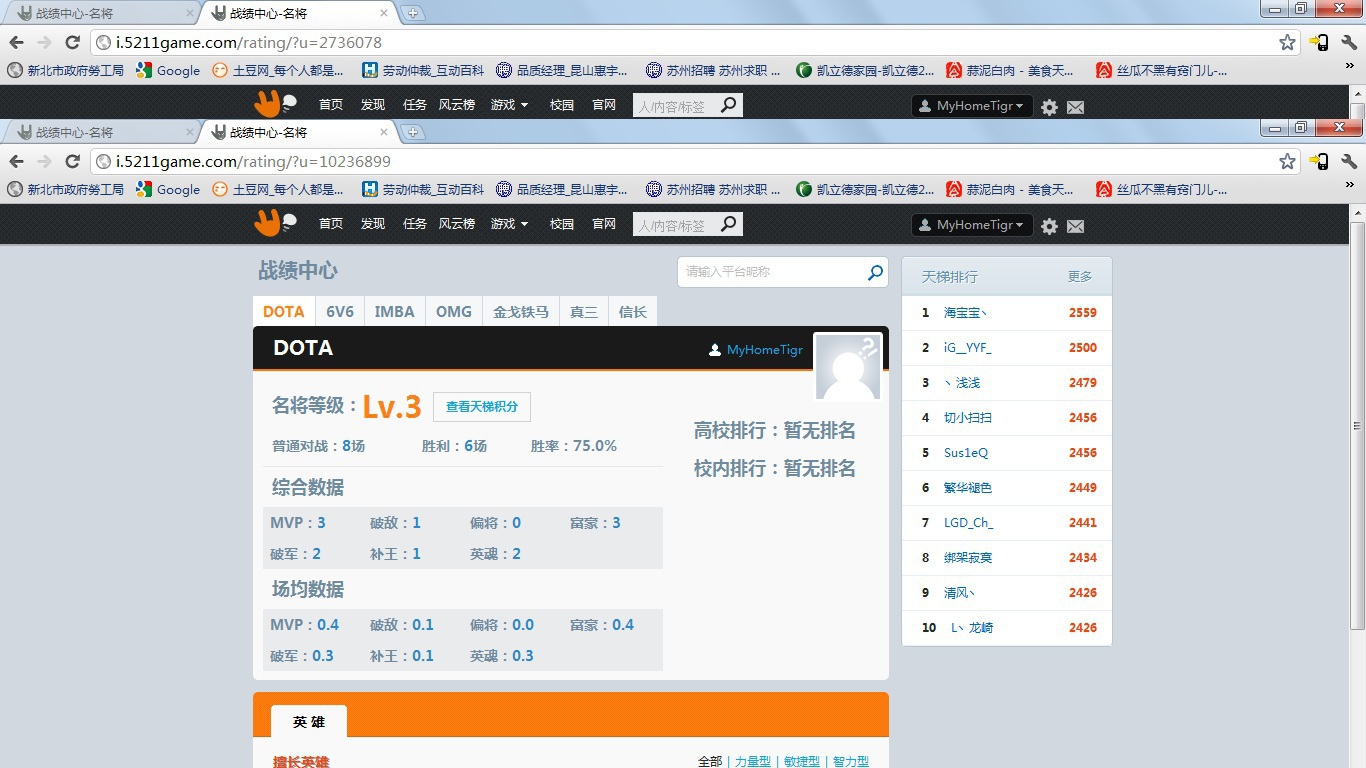Open ranked player 海宝宝丶 profile
Image resolution: width=1366 pixels, height=768 pixels.
pos(966,313)
